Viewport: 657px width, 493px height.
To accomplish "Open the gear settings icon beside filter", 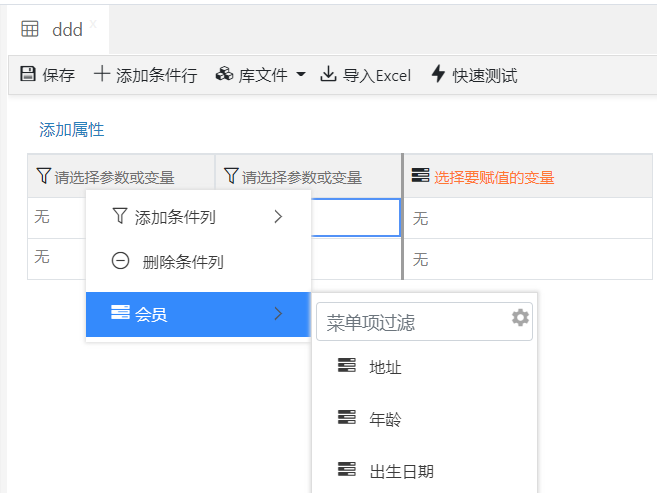I will 520,318.
